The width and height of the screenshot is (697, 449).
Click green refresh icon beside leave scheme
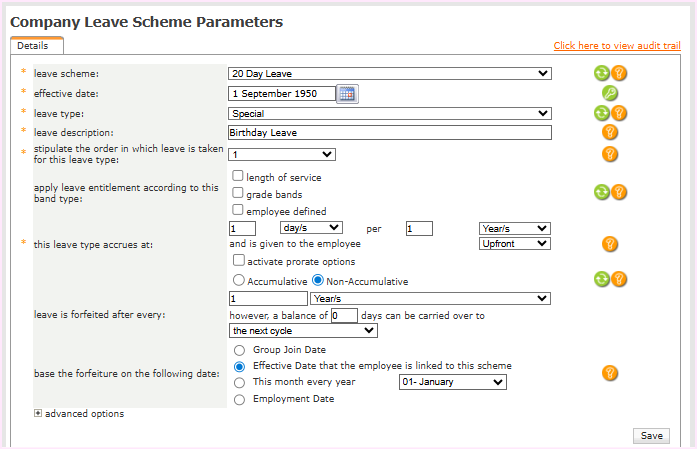pyautogui.click(x=601, y=73)
